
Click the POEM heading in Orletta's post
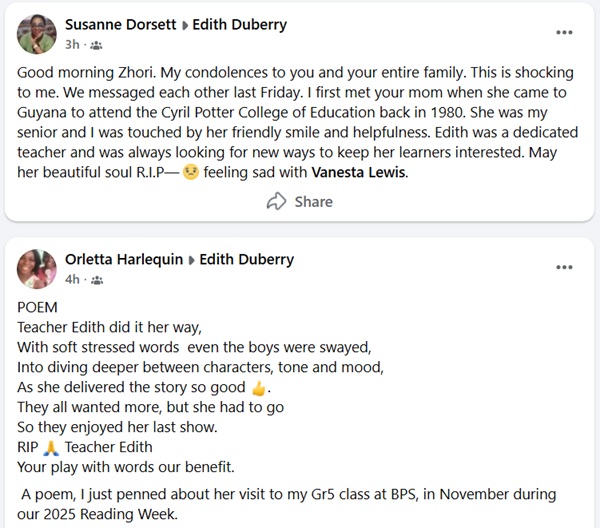[x=38, y=307]
